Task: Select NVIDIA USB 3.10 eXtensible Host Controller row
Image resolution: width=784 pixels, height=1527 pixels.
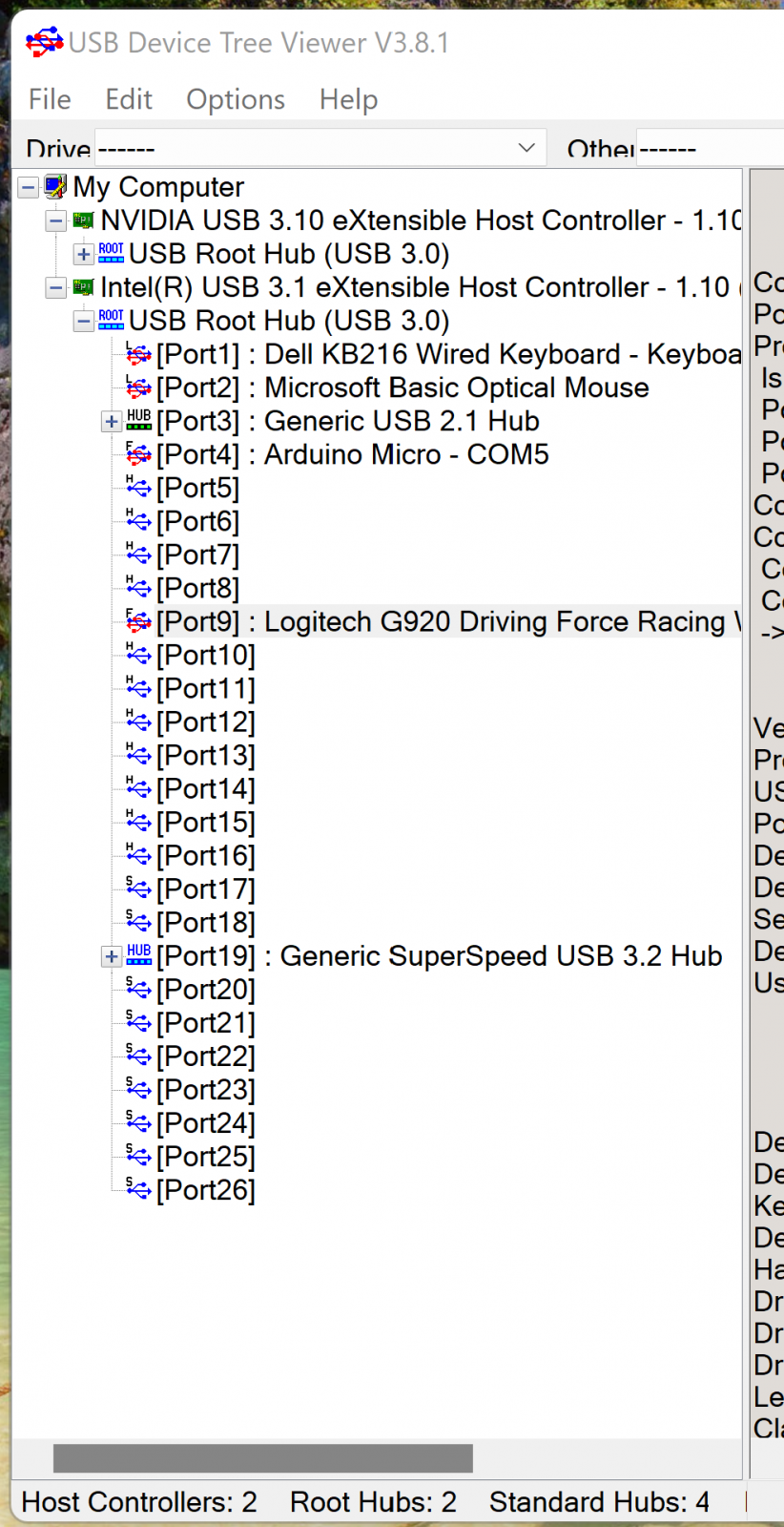Action: coord(422,220)
